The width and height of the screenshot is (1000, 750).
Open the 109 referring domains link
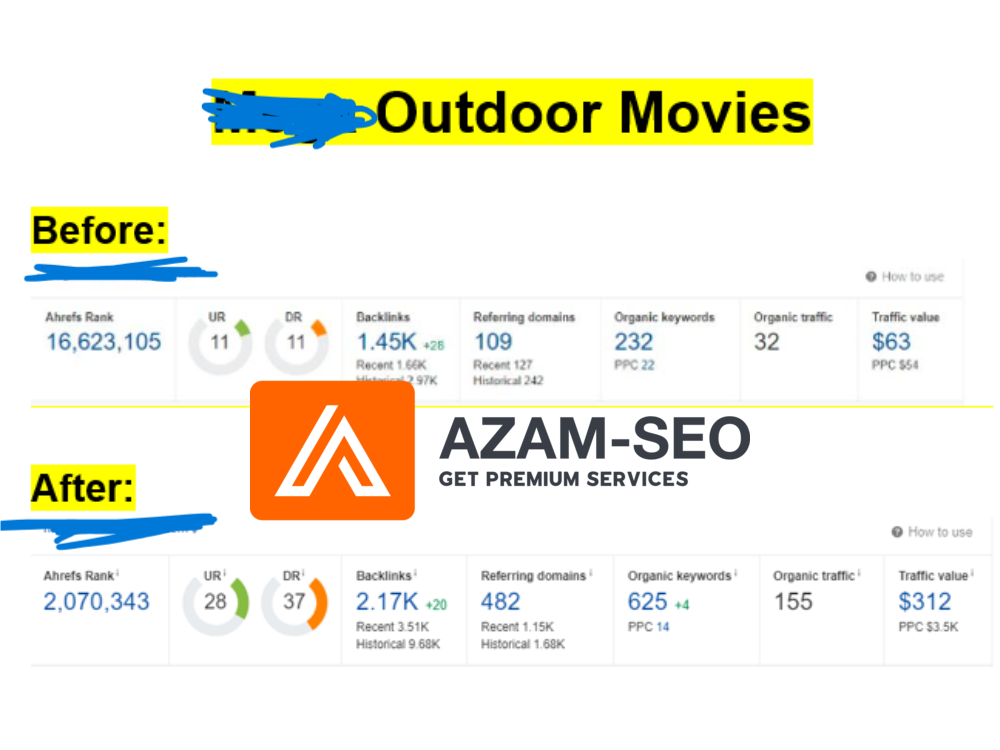click(x=493, y=342)
